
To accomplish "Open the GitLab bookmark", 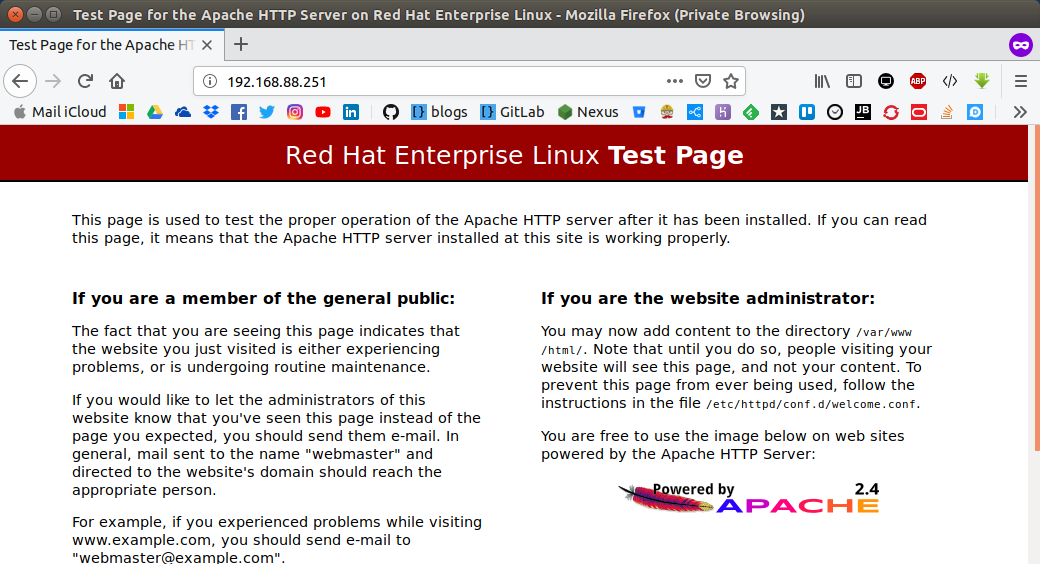I will (x=512, y=112).
